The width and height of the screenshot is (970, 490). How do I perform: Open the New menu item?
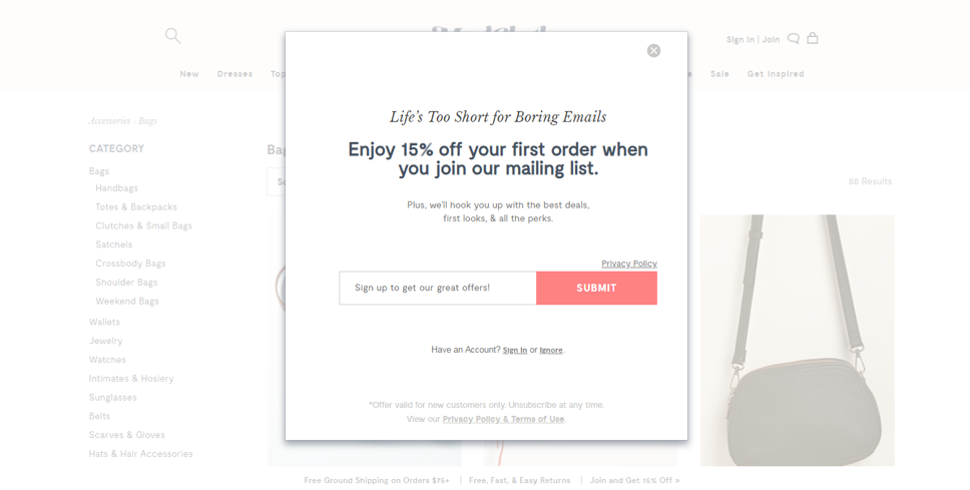tap(189, 74)
